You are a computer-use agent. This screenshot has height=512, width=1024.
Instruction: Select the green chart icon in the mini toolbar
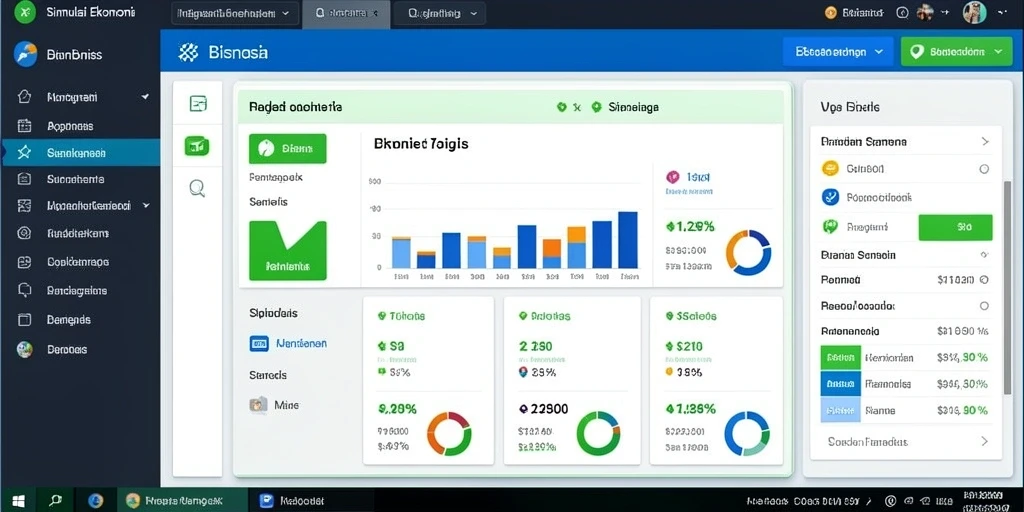click(197, 146)
